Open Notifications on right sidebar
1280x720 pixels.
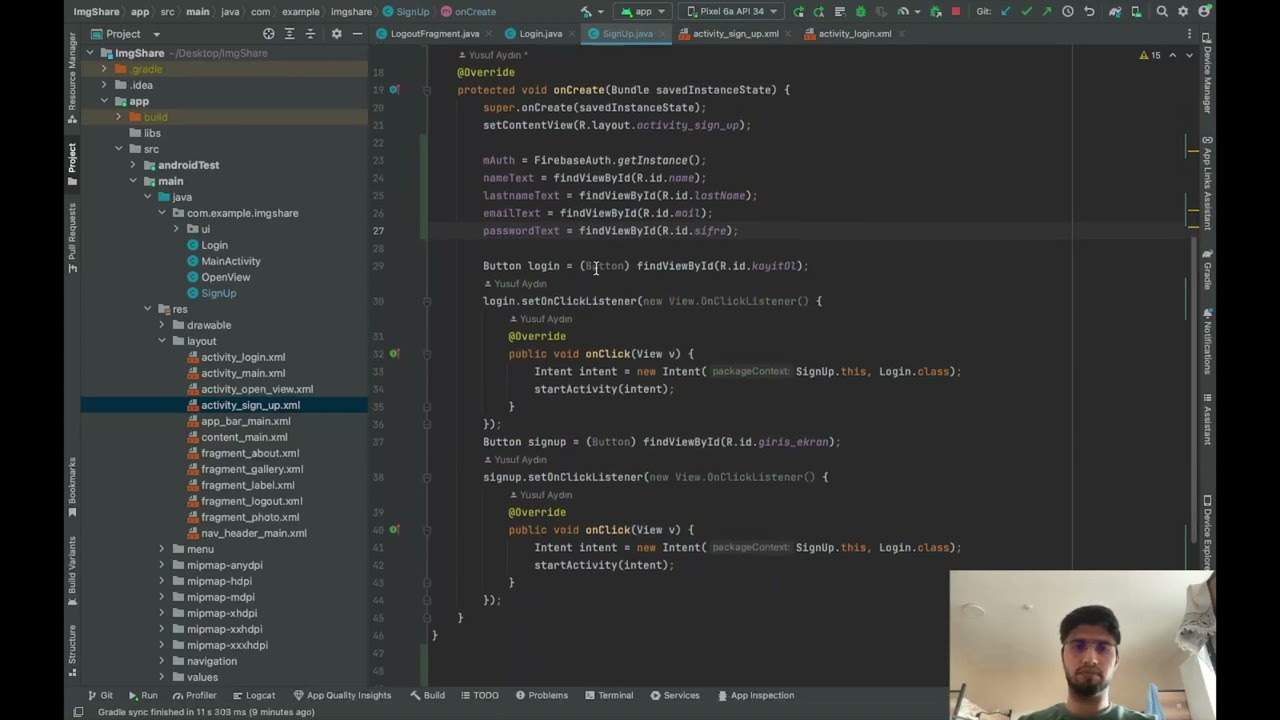pyautogui.click(x=1207, y=341)
